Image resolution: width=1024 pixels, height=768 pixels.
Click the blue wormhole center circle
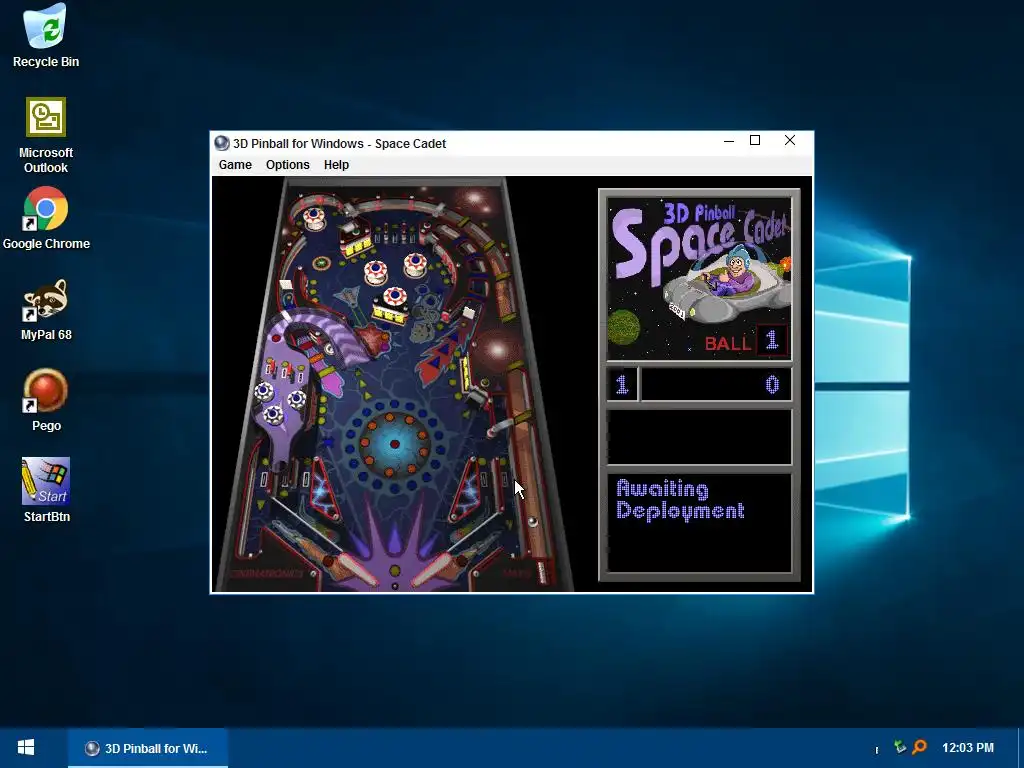click(394, 444)
